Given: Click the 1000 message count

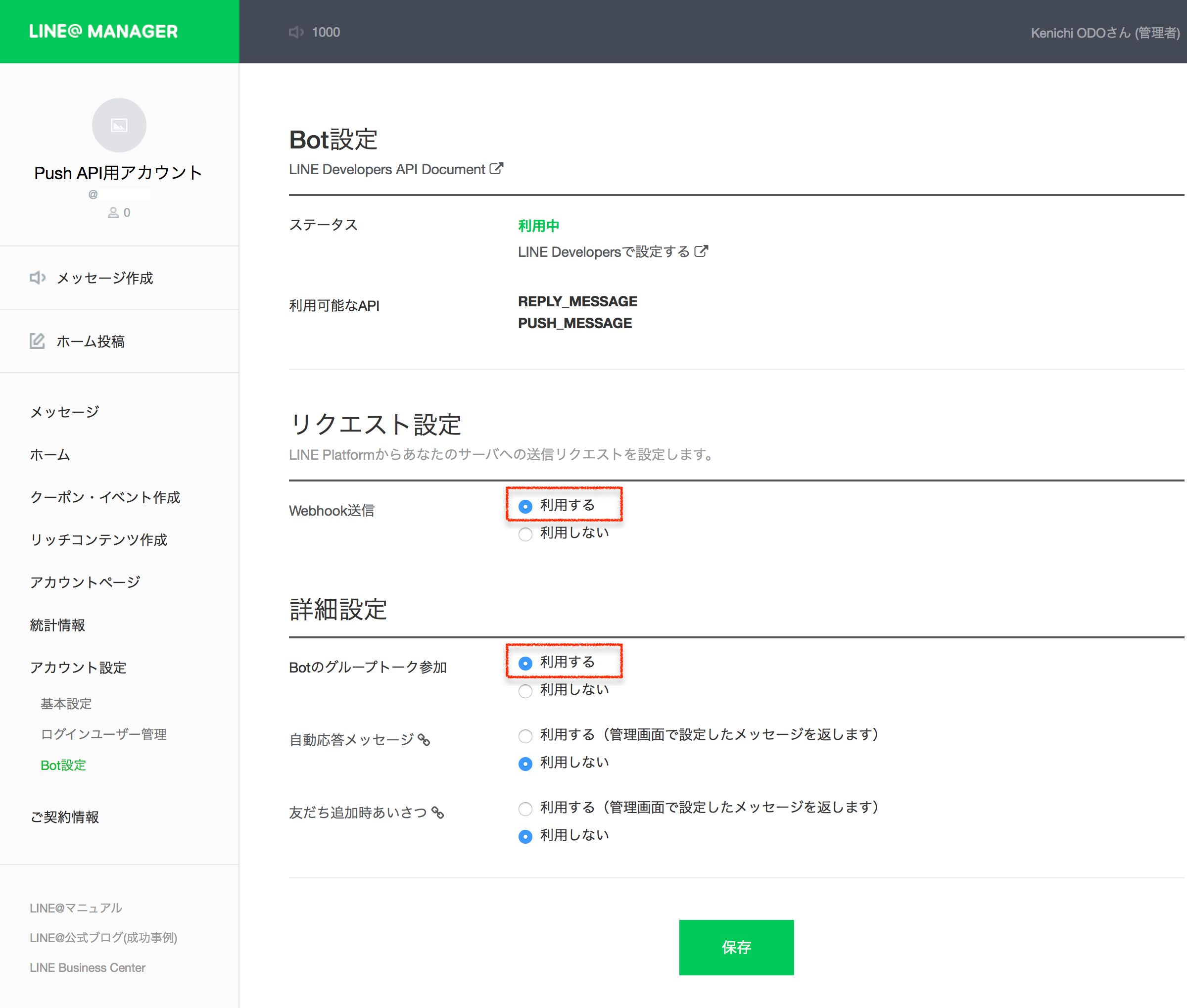Looking at the screenshot, I should [x=326, y=32].
